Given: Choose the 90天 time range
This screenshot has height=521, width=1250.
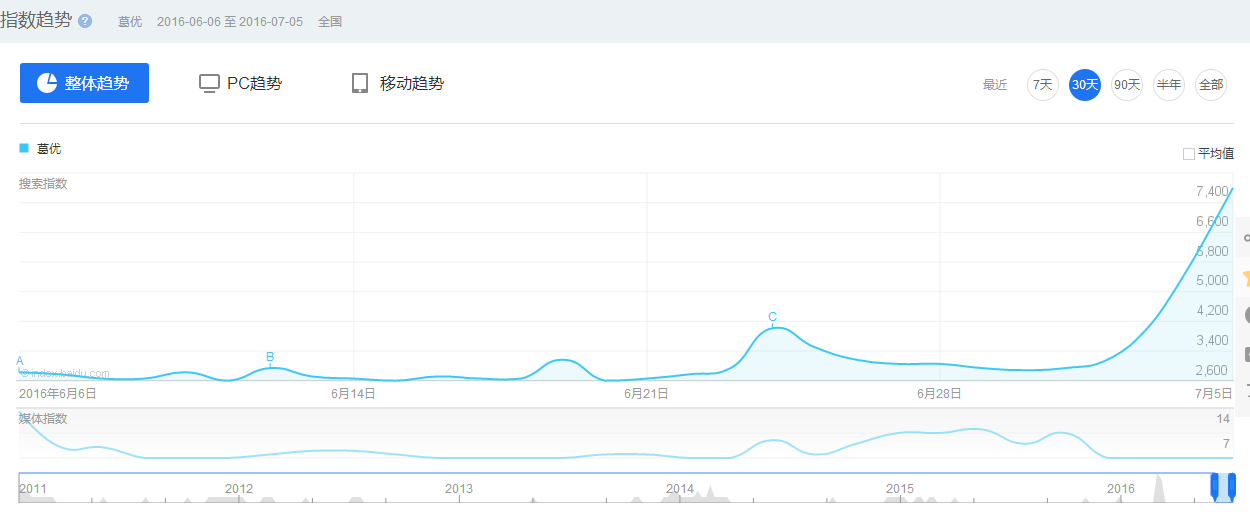Looking at the screenshot, I should [1127, 85].
